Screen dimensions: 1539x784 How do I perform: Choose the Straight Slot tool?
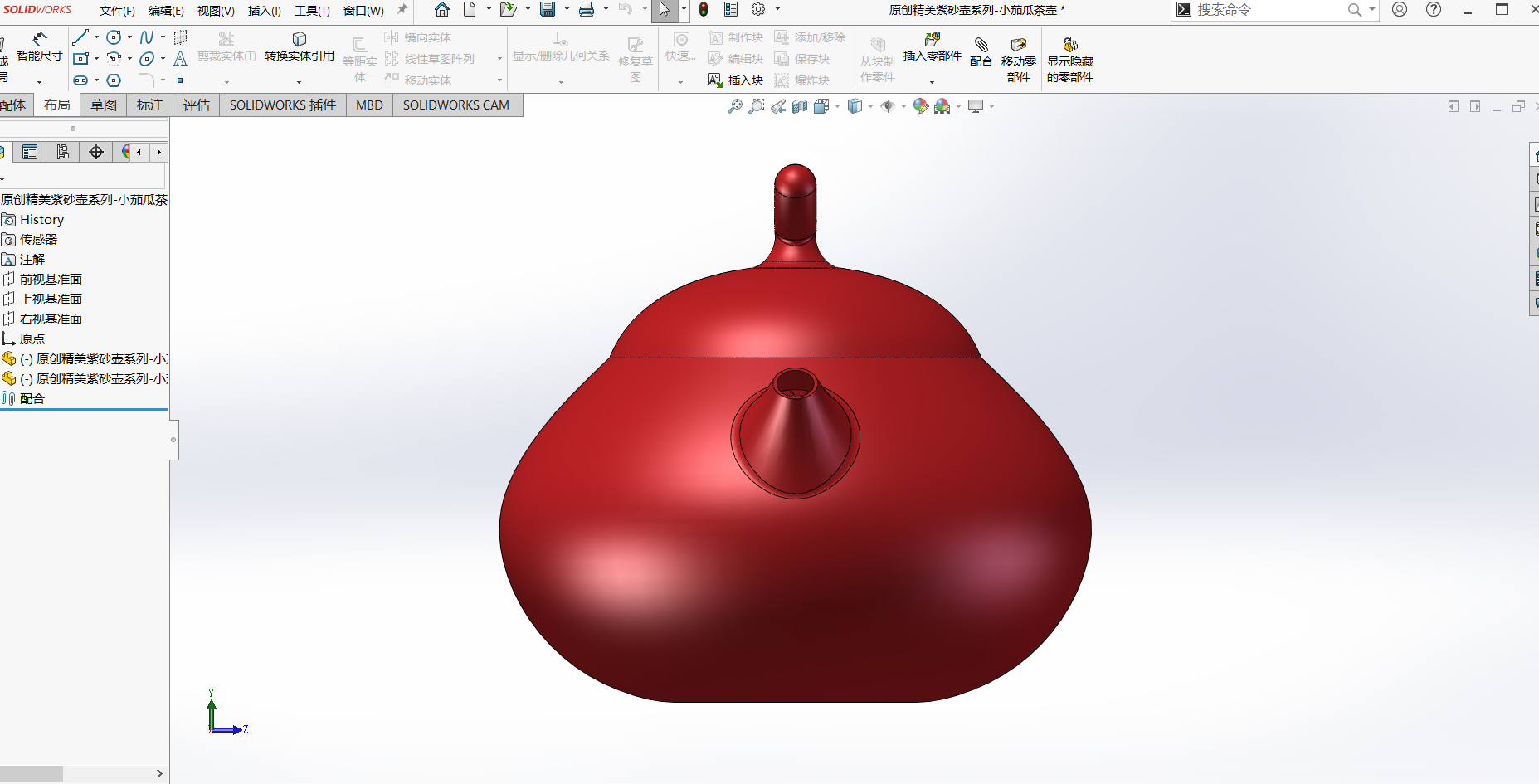click(80, 80)
